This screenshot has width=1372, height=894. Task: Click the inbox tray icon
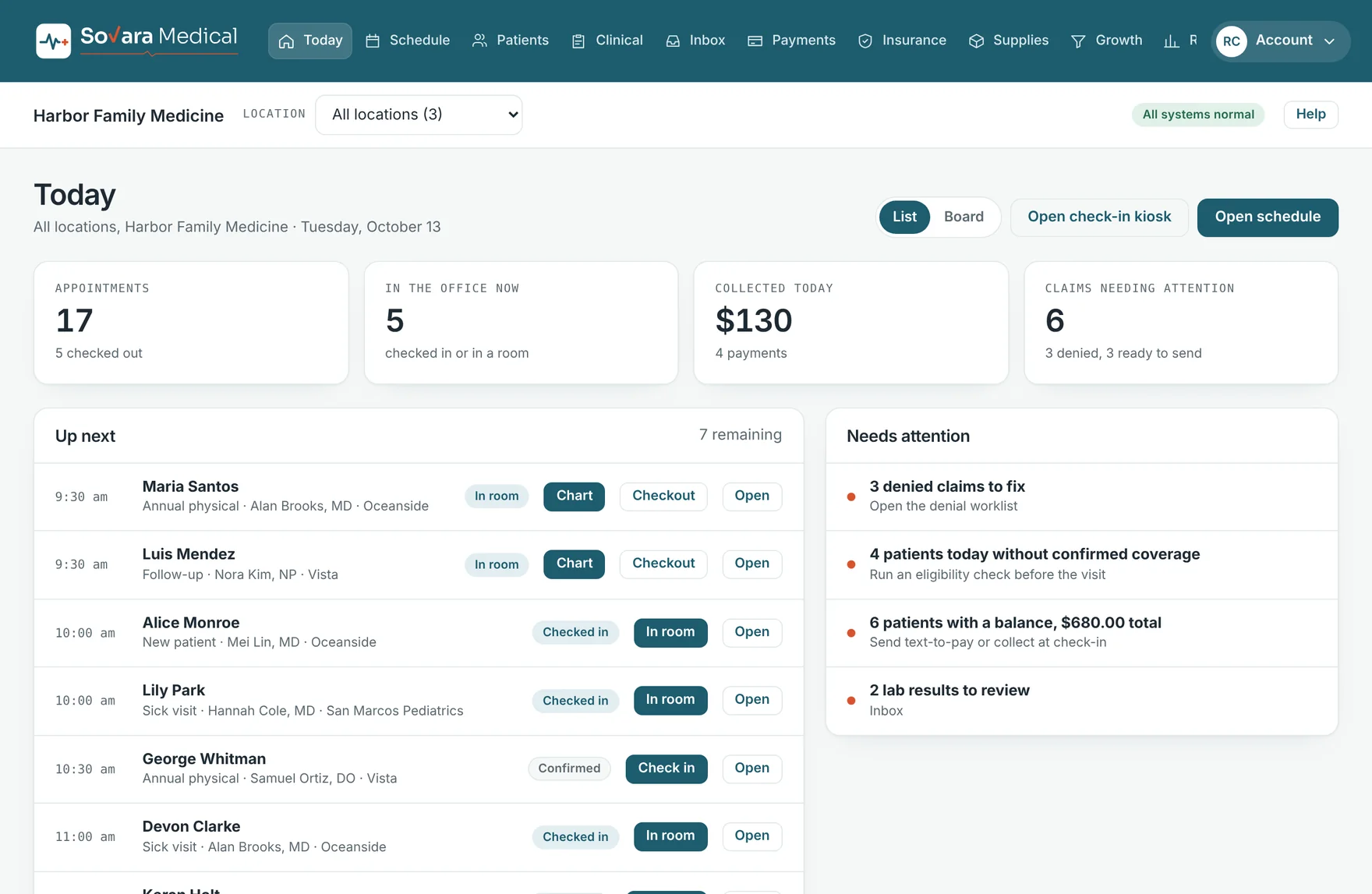tap(673, 41)
